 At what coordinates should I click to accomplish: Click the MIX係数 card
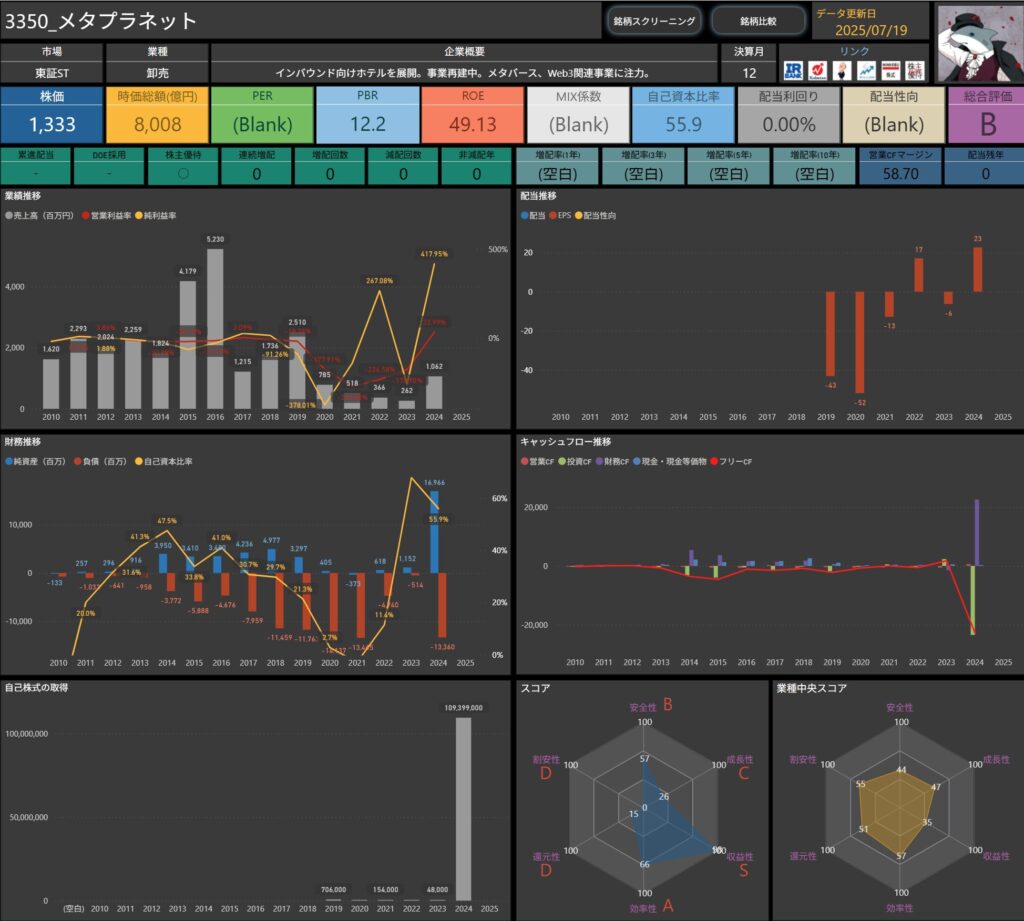(579, 114)
